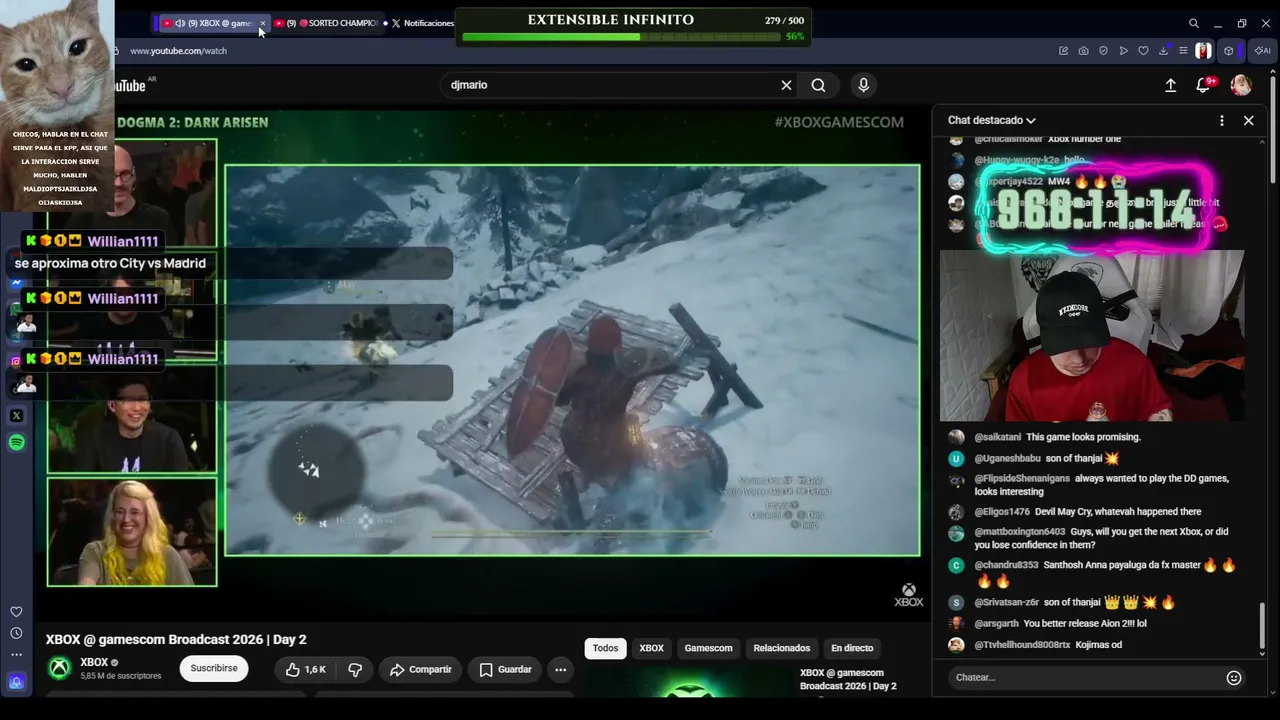
Task: Clear the djmario search text
Action: coord(786,85)
